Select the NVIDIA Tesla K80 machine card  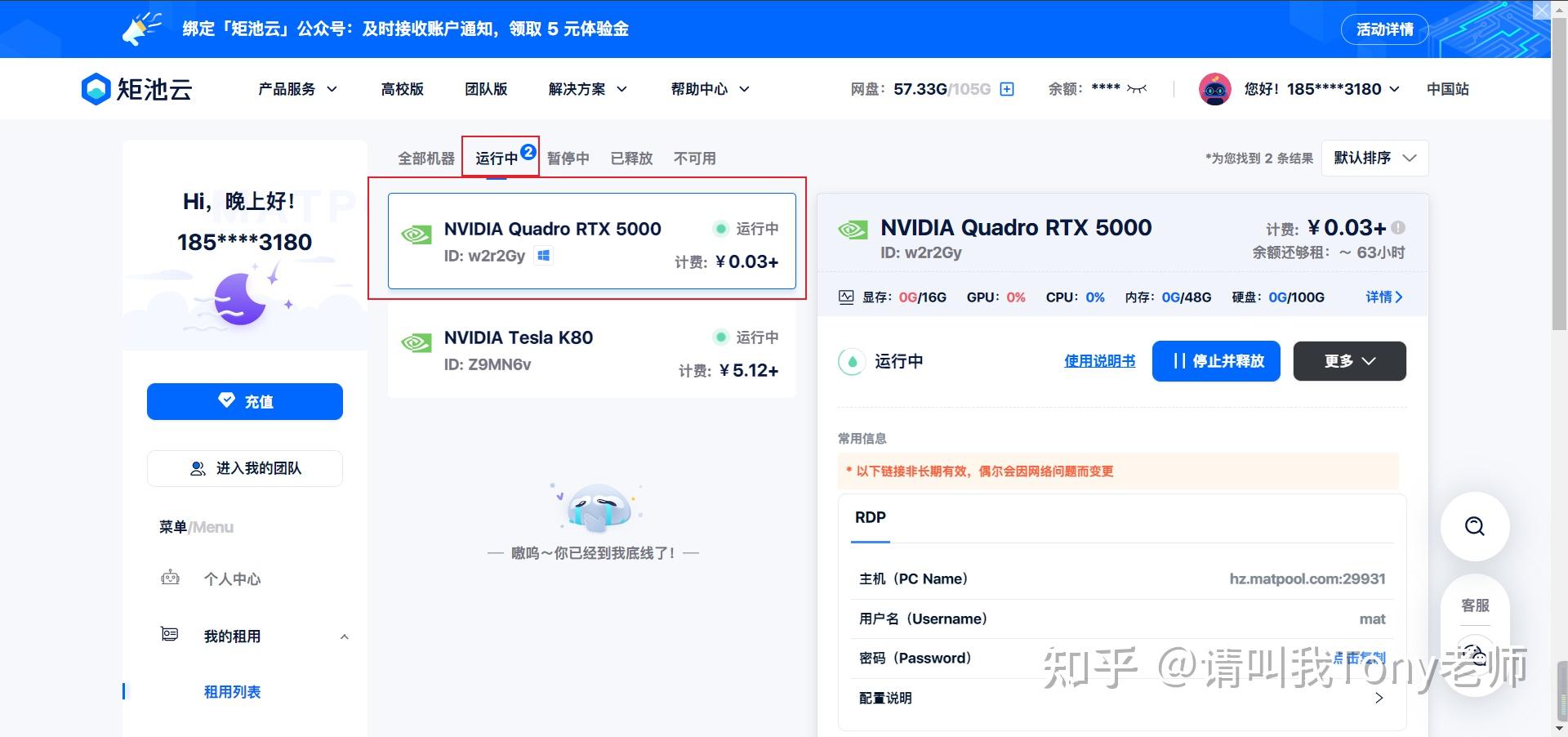(x=592, y=351)
